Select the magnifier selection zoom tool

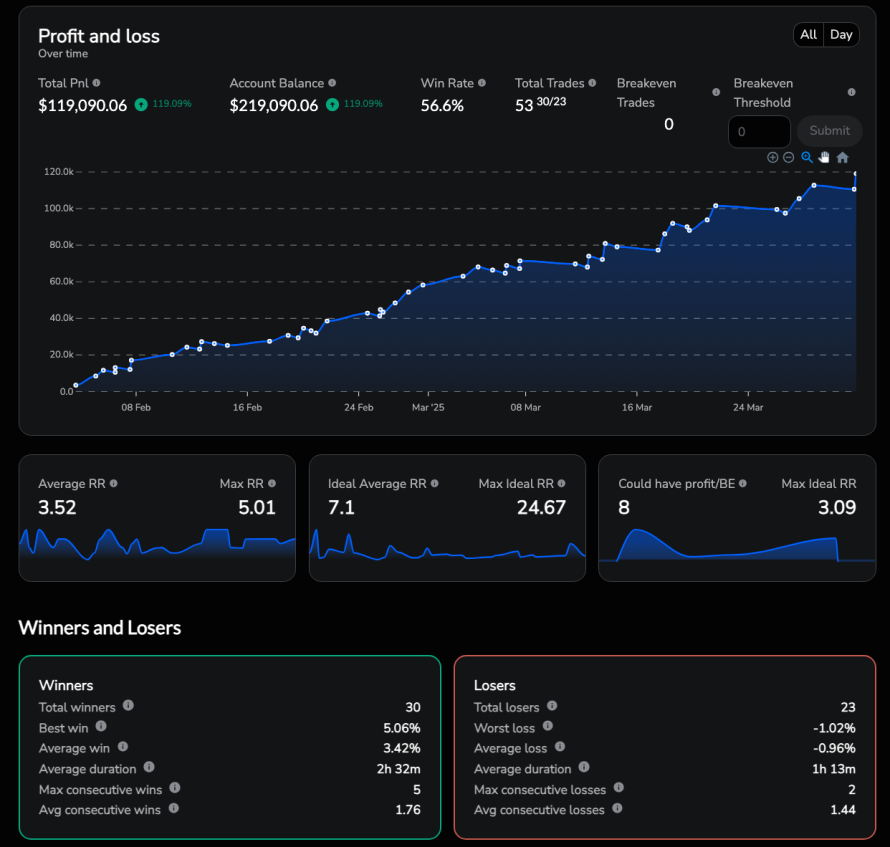(x=807, y=157)
